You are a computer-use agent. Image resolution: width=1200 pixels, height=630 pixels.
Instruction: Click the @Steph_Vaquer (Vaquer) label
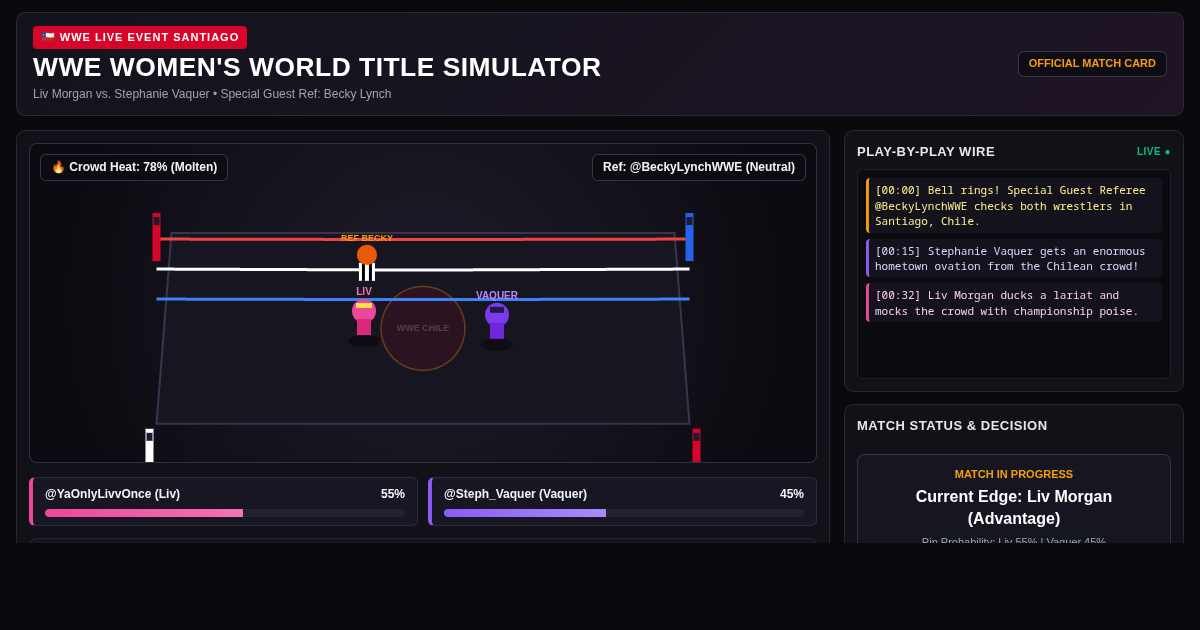click(515, 494)
